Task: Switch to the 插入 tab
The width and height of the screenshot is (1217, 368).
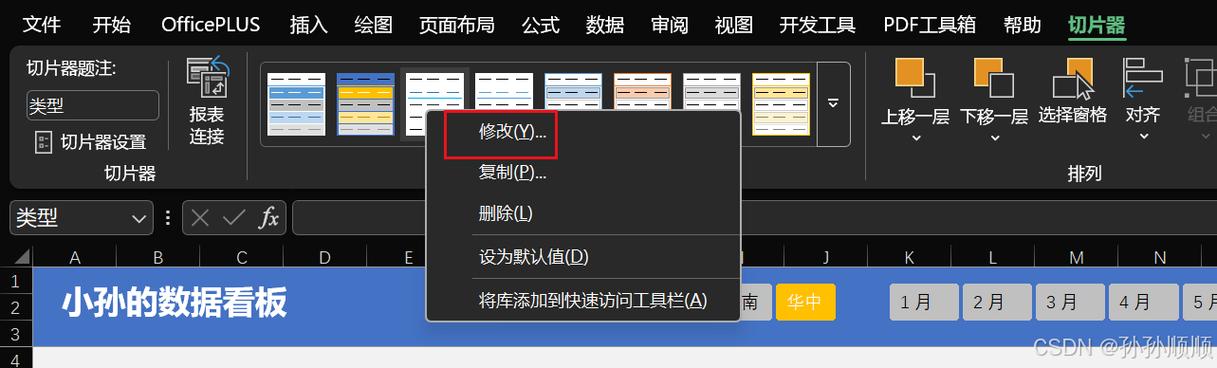Action: click(308, 24)
